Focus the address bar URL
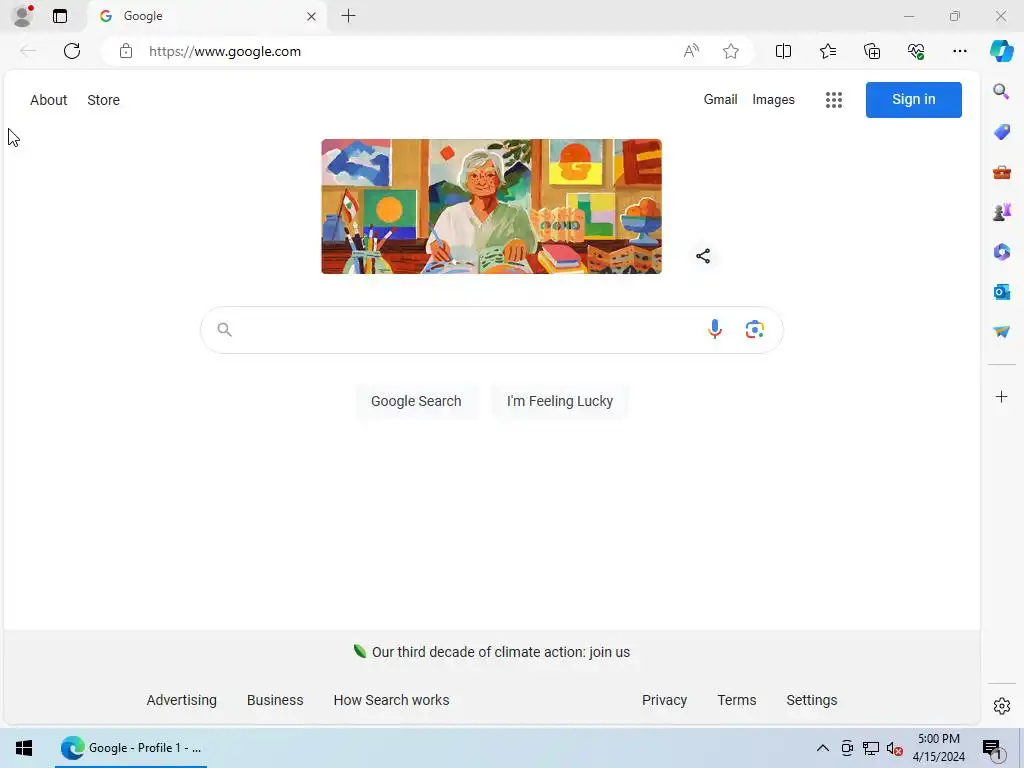The height and width of the screenshot is (768, 1024). point(225,52)
